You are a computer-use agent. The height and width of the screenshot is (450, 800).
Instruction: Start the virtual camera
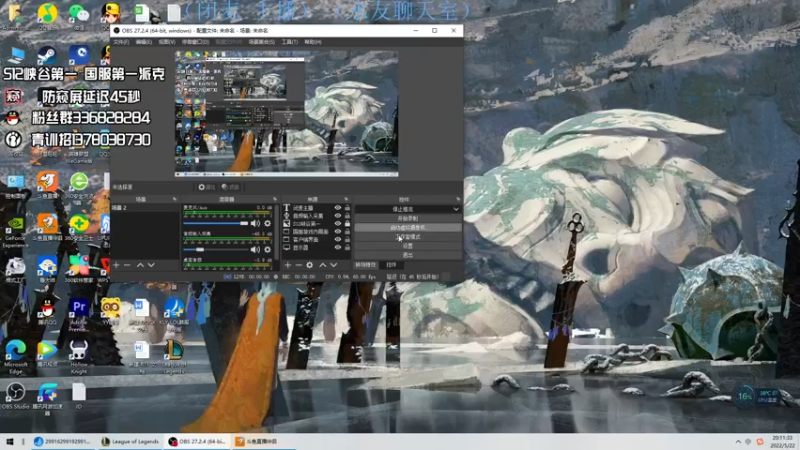click(x=408, y=228)
